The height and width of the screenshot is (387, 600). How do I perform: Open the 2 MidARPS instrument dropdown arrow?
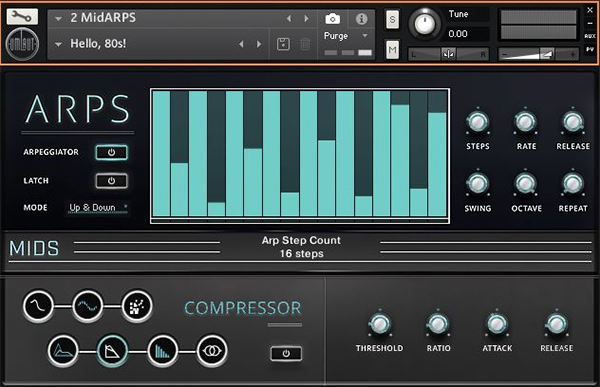coord(58,18)
